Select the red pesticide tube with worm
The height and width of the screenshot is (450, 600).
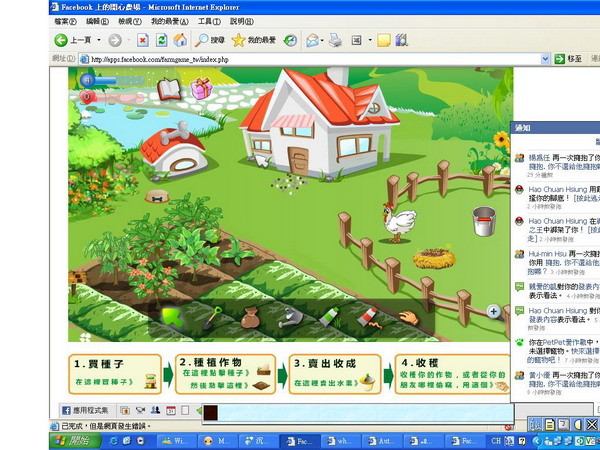point(369,318)
